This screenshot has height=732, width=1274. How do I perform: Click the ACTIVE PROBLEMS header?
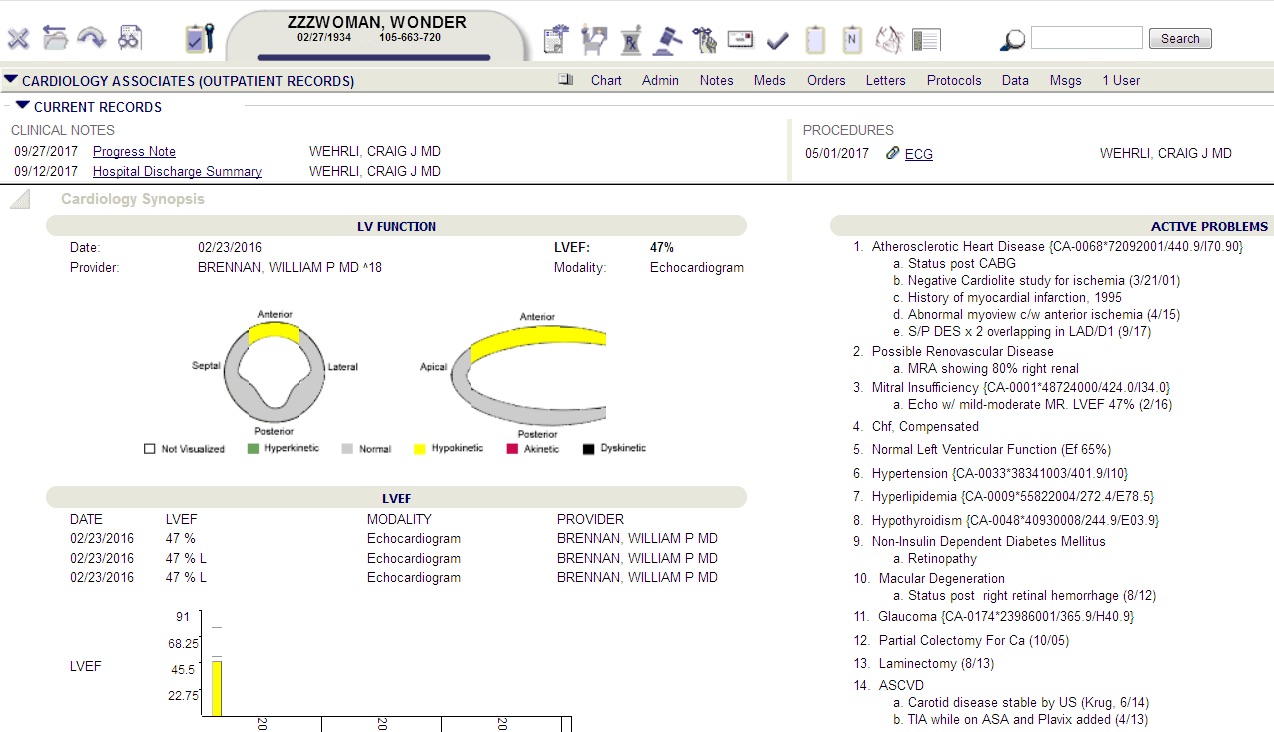(x=1209, y=226)
